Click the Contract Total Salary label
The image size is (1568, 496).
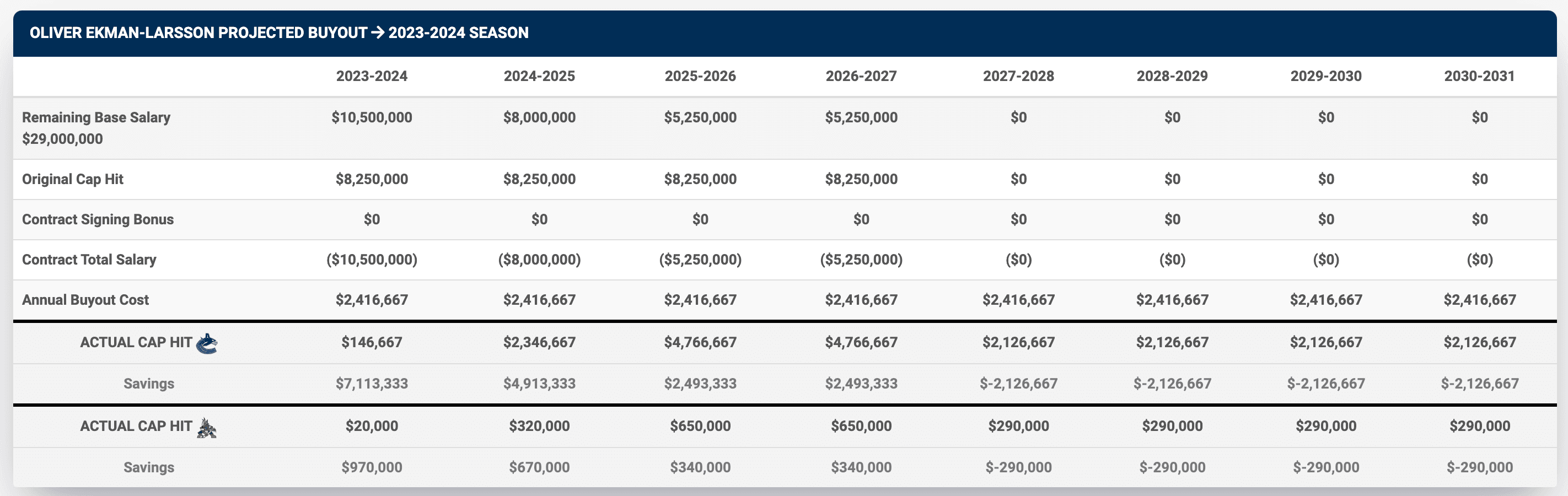pos(89,260)
